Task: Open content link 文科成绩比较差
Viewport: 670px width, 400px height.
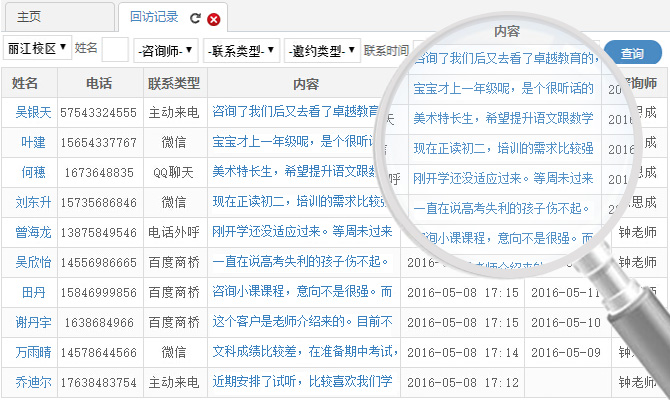Action: pos(305,351)
